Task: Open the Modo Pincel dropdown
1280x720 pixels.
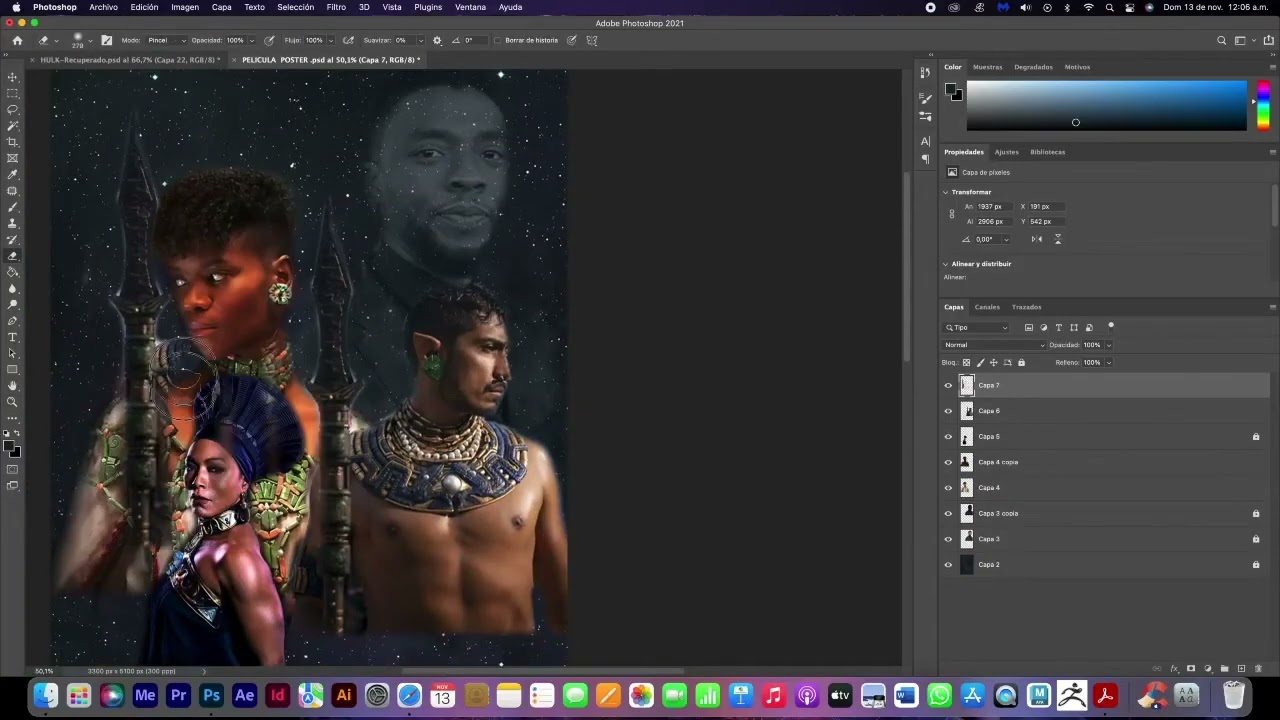Action: point(166,40)
